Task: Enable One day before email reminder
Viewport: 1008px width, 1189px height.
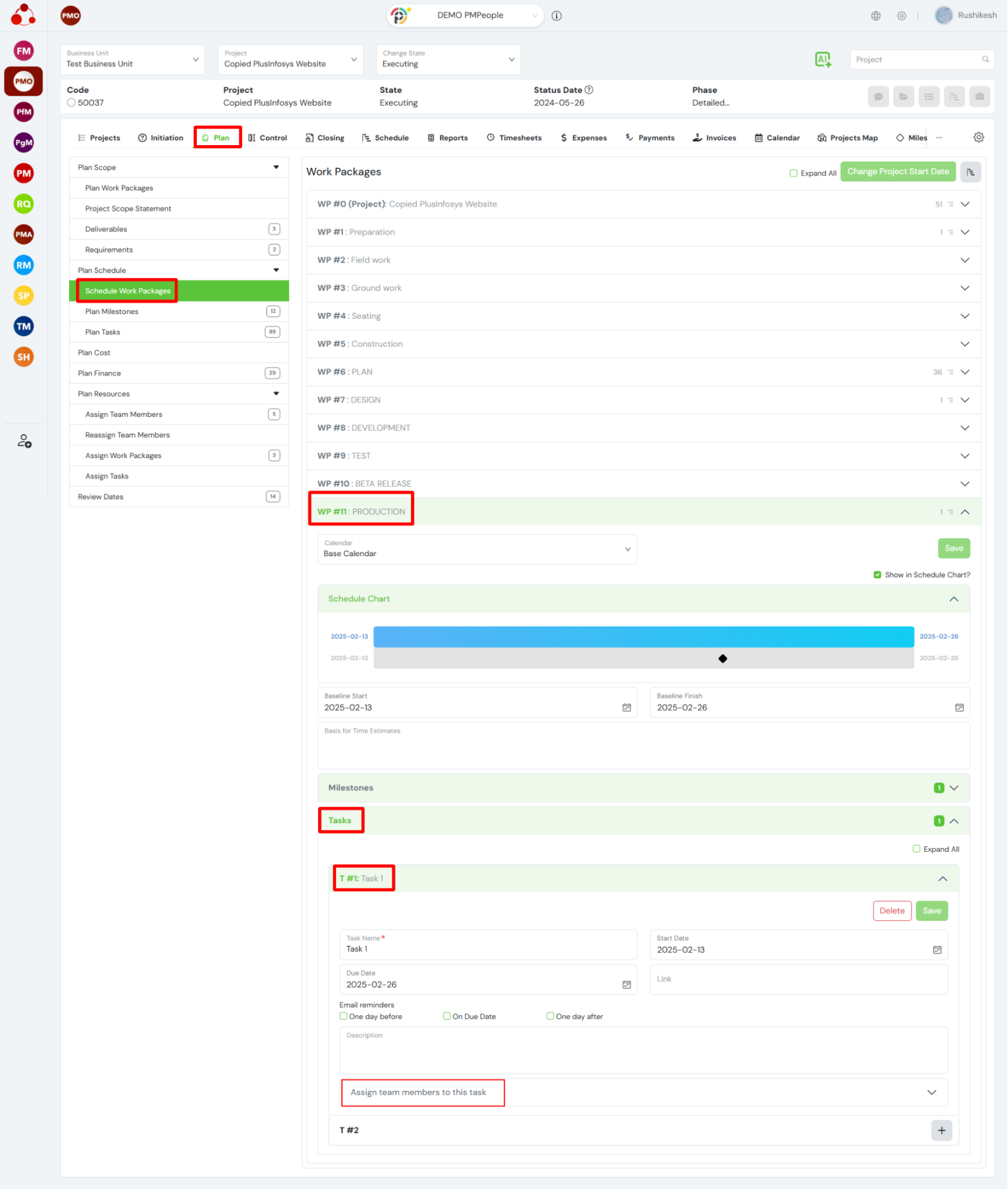Action: pos(344,1016)
